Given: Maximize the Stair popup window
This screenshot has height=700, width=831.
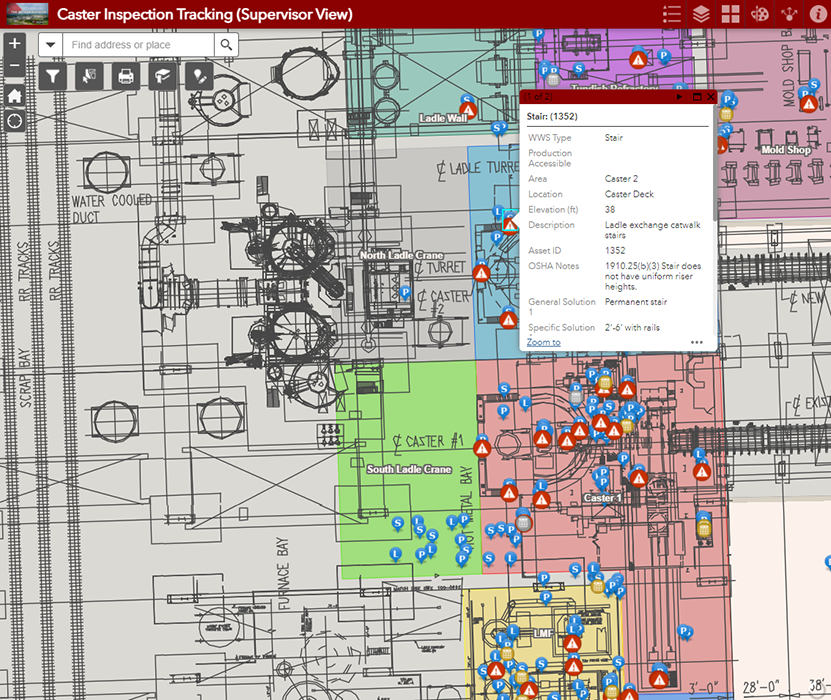Looking at the screenshot, I should [x=696, y=97].
